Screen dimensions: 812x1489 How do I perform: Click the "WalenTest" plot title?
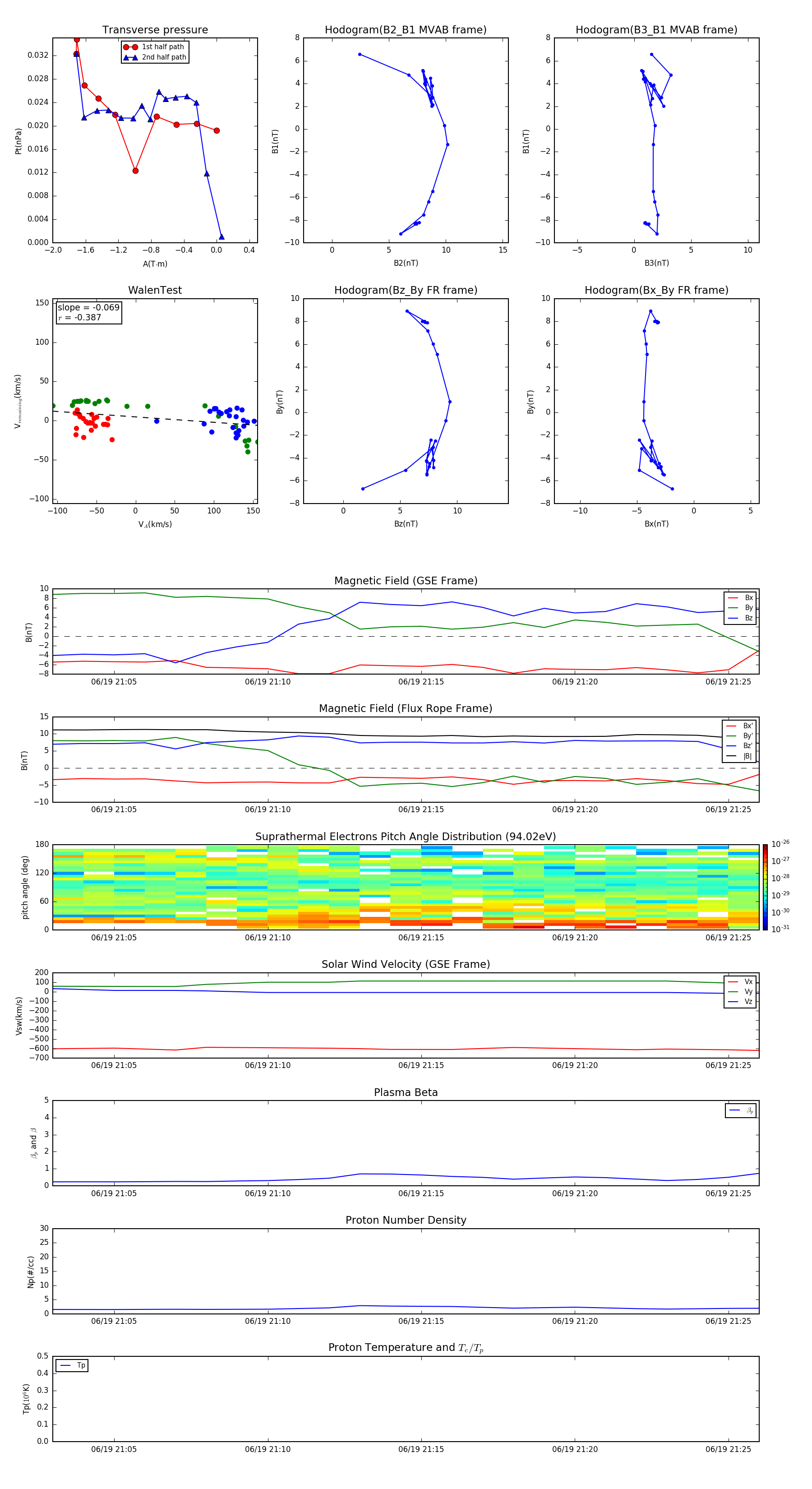[x=155, y=290]
